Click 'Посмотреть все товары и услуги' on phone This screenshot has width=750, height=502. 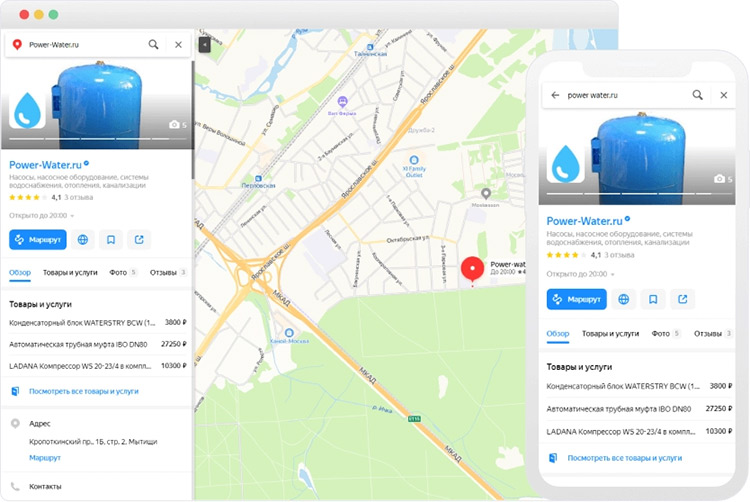[x=625, y=458]
